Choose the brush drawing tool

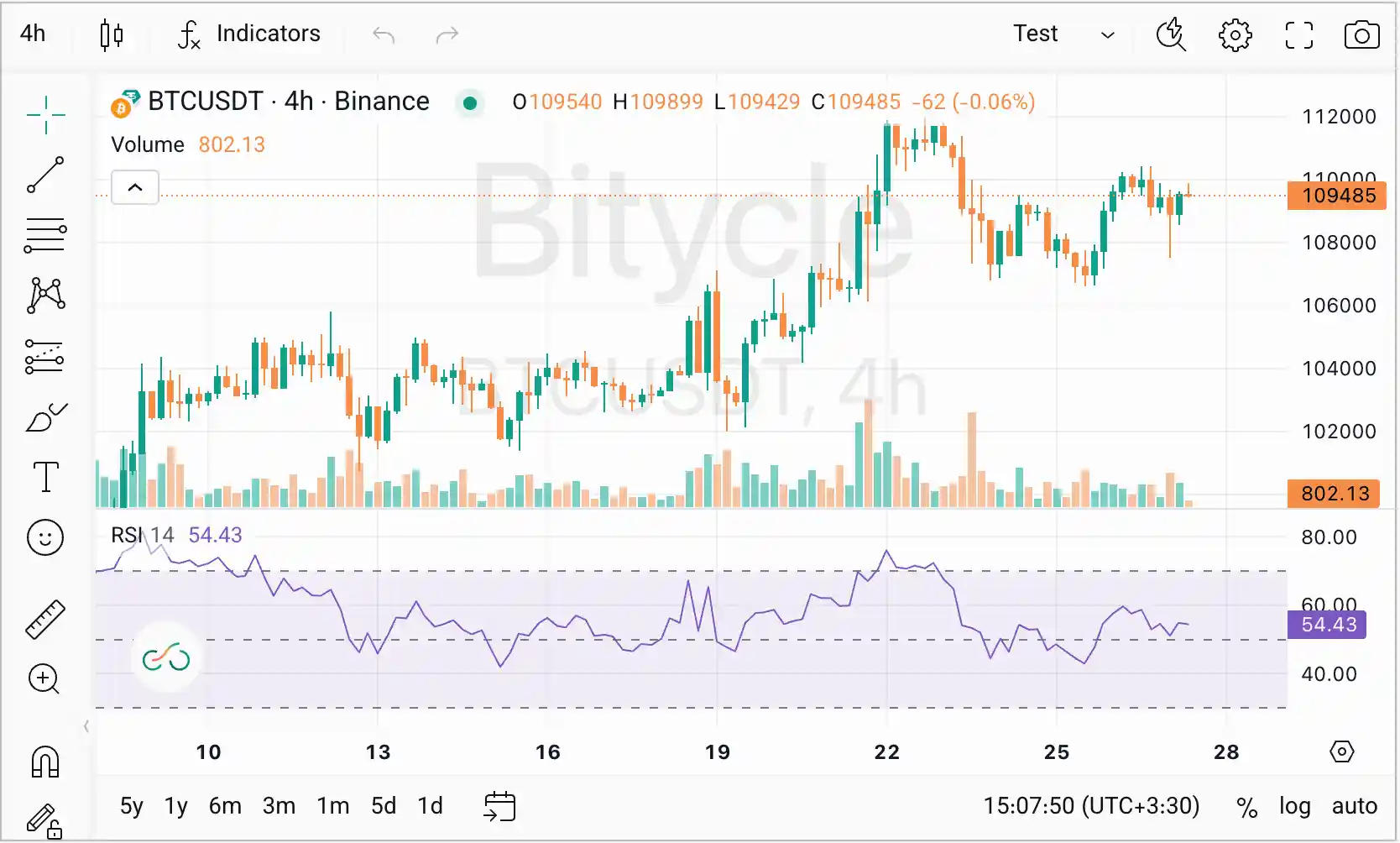[x=45, y=416]
